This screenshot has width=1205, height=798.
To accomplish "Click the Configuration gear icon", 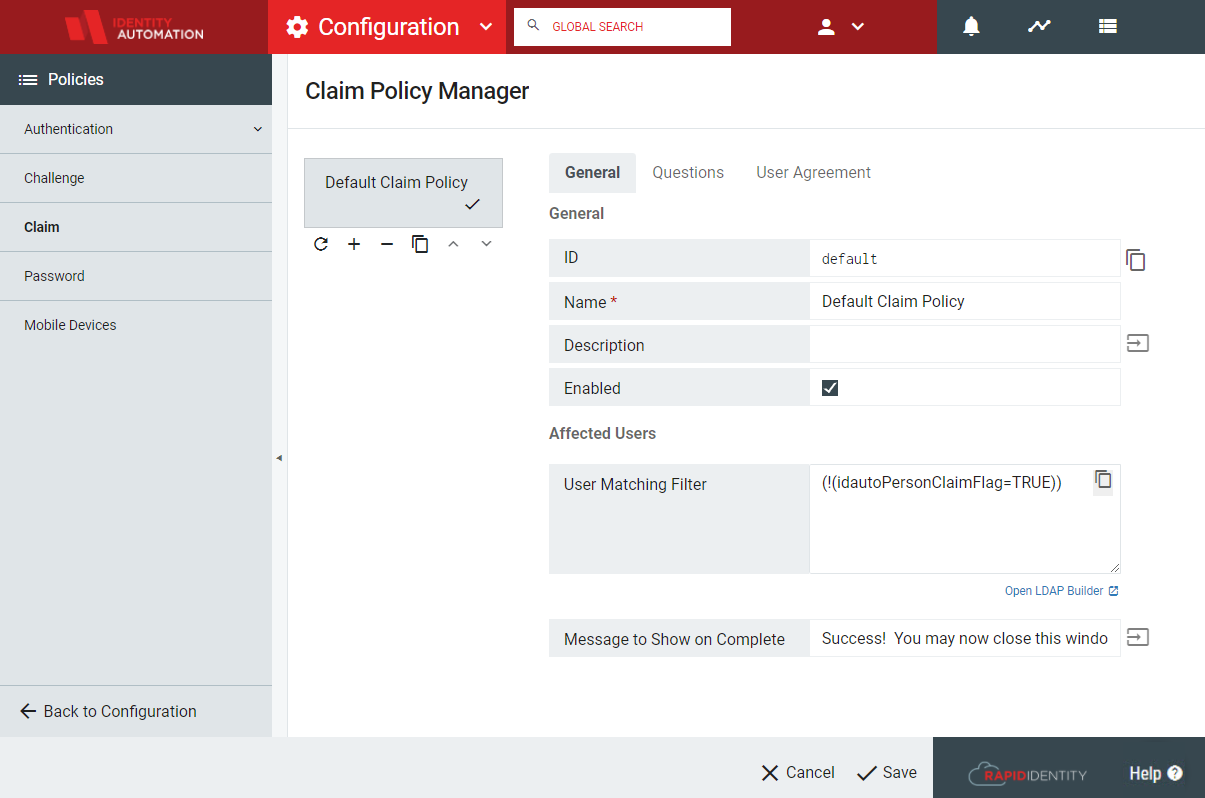I will click(x=297, y=27).
